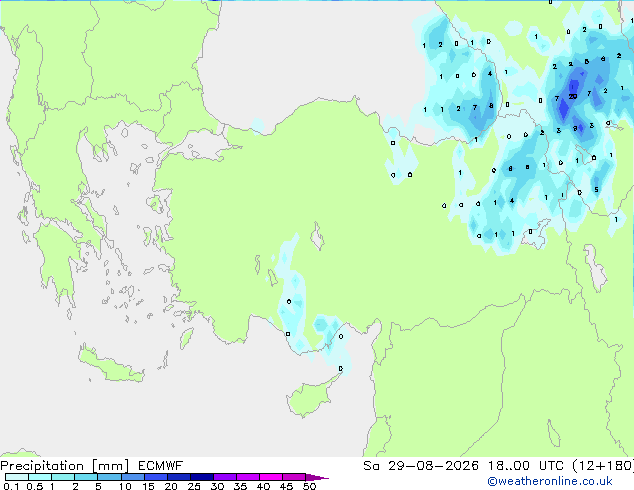Viewport: 634px width, 490px height.
Task: Click the '(12+180)' forecast step text
Action: click(x=603, y=466)
